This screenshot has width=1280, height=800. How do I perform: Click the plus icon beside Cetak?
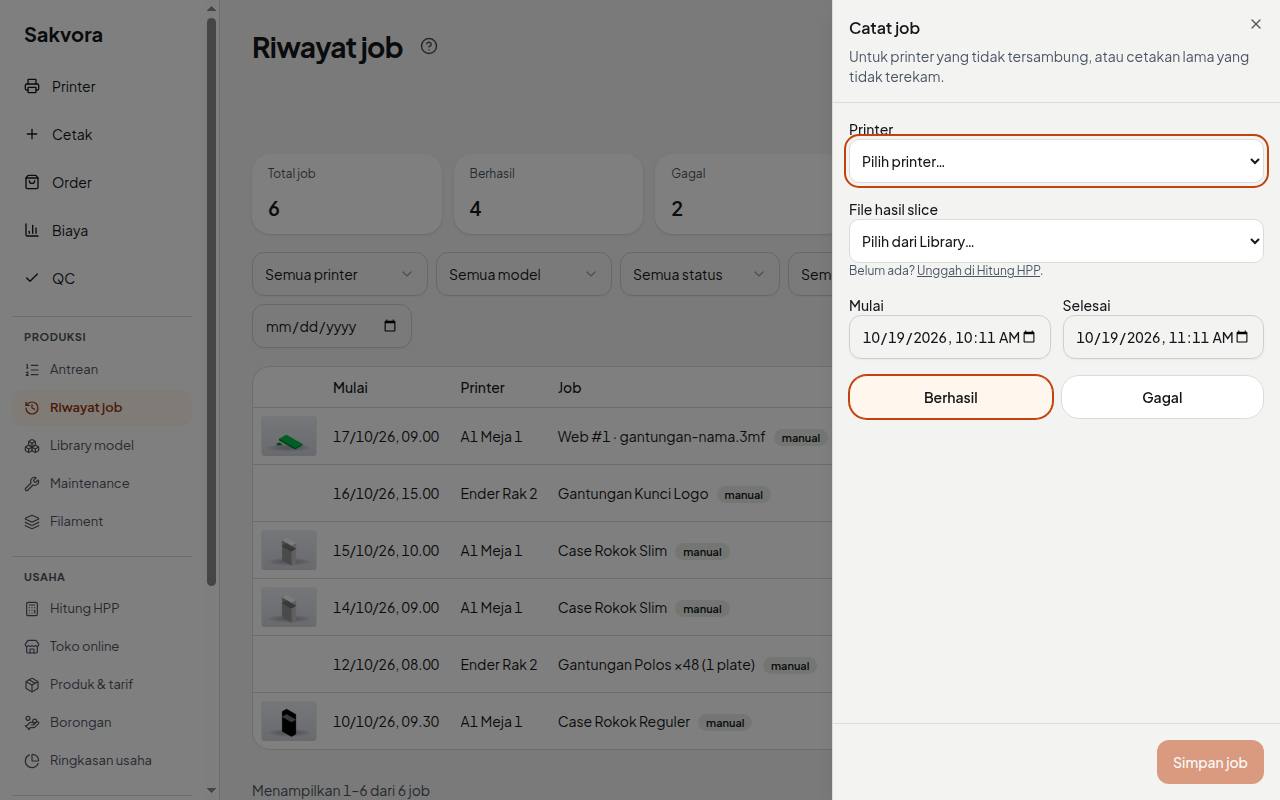pyautogui.click(x=32, y=134)
